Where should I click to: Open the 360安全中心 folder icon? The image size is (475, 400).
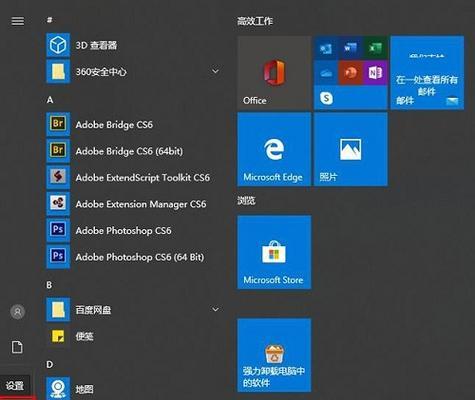click(x=58, y=71)
